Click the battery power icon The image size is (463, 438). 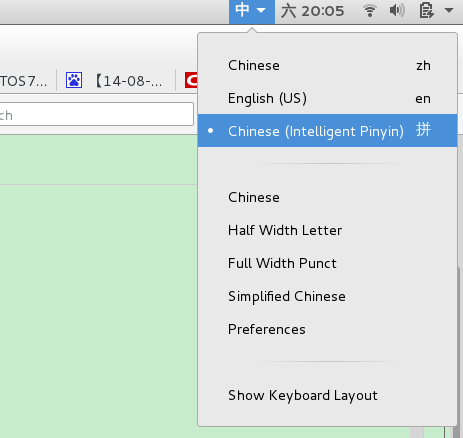click(426, 10)
